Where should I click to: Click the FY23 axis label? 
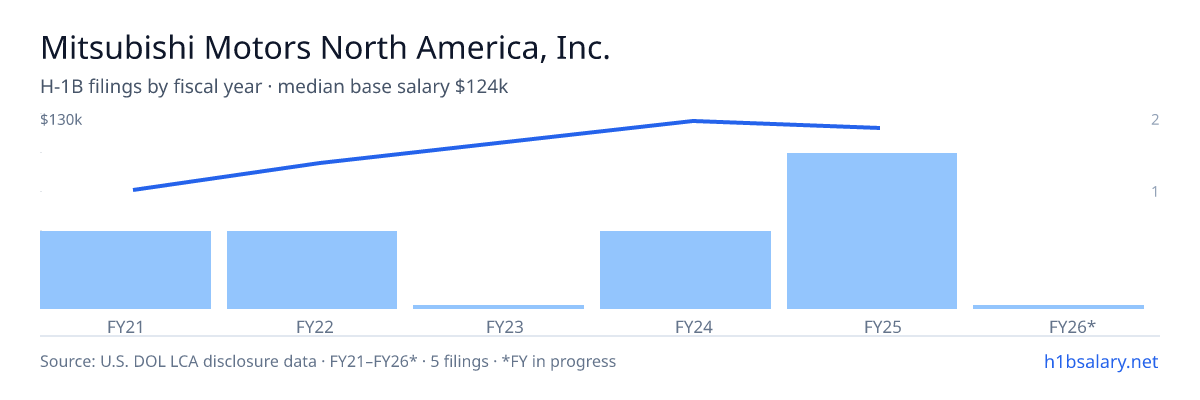pyautogui.click(x=499, y=326)
